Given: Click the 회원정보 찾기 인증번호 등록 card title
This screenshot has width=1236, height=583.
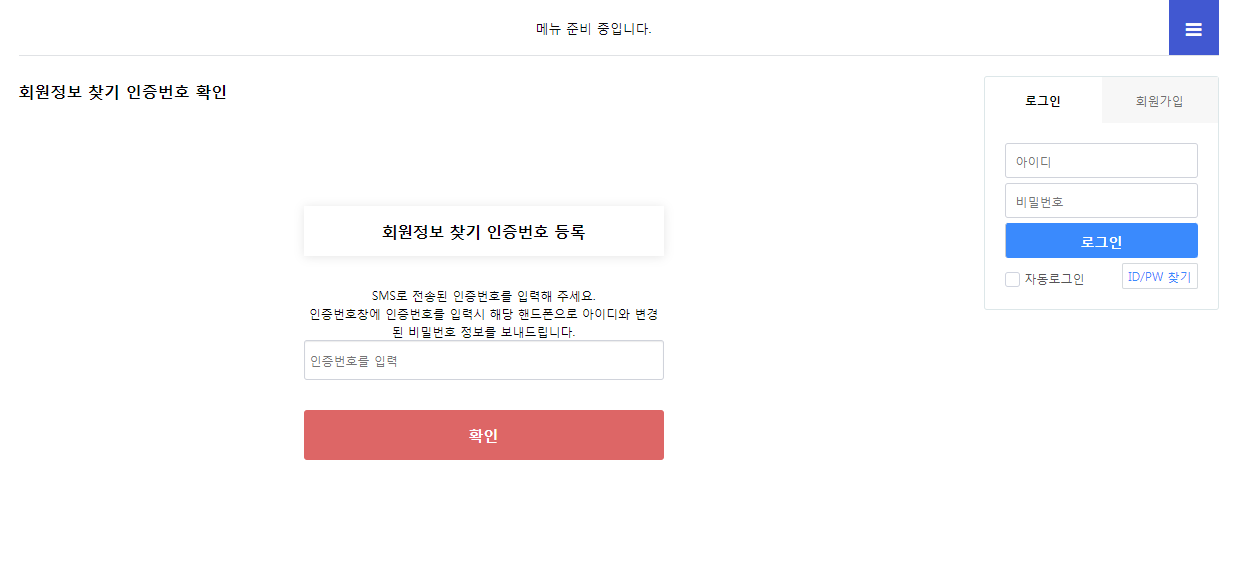Looking at the screenshot, I should pyautogui.click(x=483, y=232).
